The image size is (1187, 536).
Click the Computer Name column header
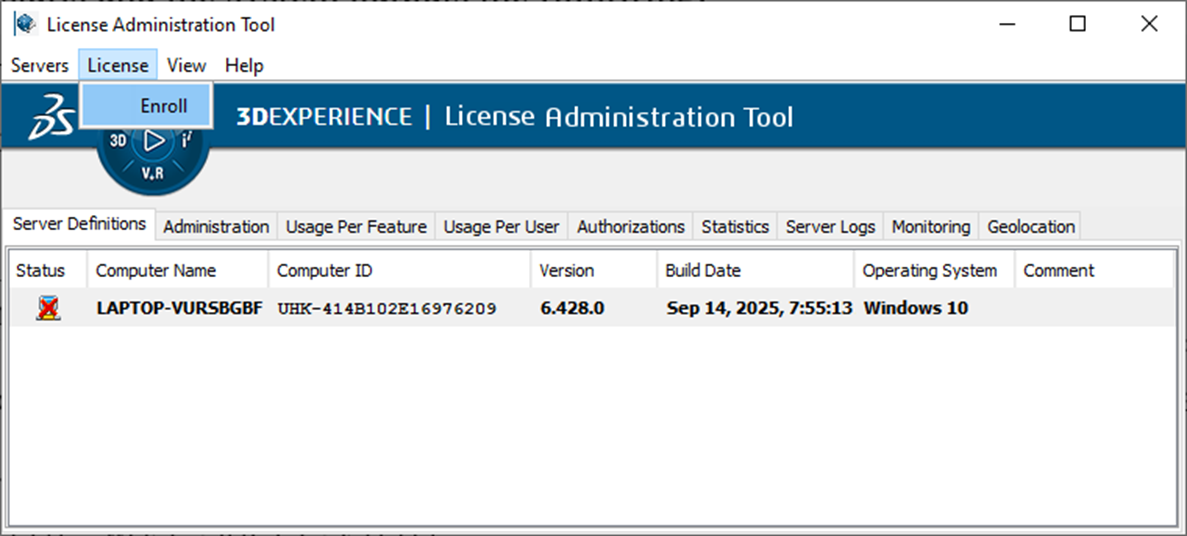(156, 271)
